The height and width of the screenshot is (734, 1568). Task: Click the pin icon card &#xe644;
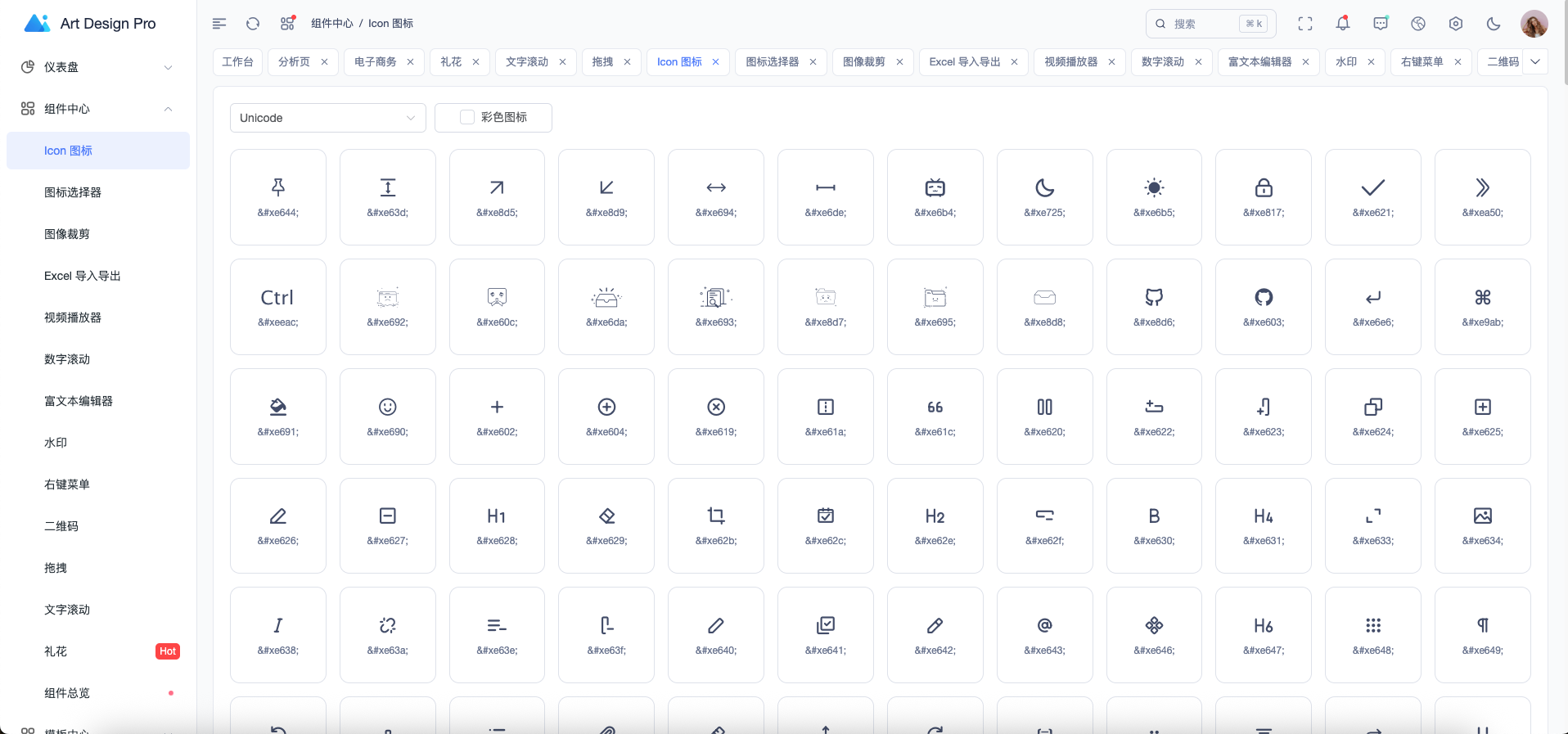click(278, 197)
